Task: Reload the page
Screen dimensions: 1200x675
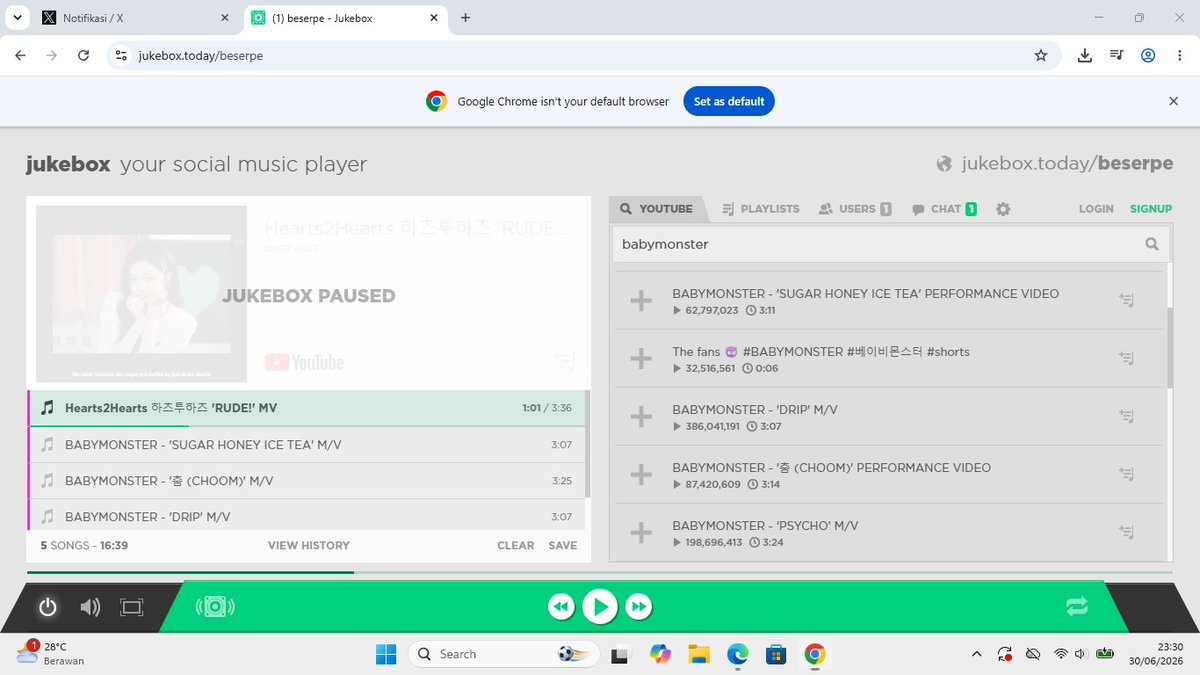Action: [x=83, y=56]
